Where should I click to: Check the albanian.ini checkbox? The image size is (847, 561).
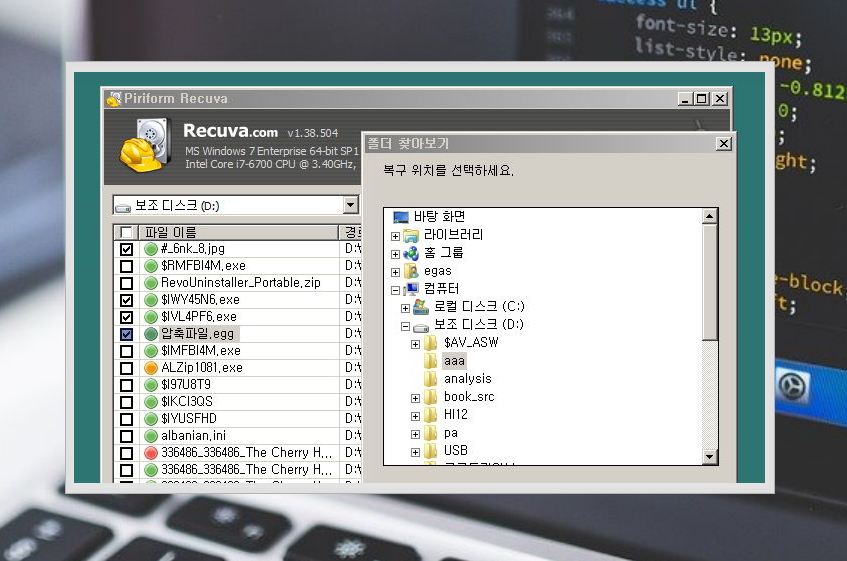[126, 436]
